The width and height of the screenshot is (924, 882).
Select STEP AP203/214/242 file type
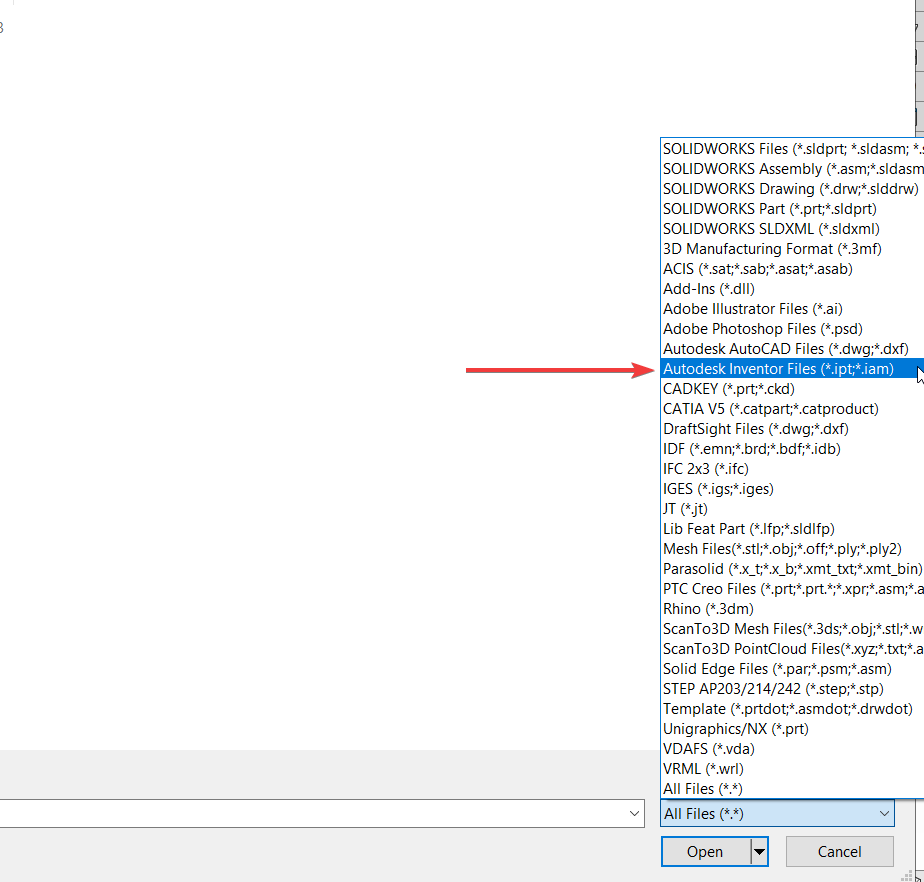tap(773, 689)
